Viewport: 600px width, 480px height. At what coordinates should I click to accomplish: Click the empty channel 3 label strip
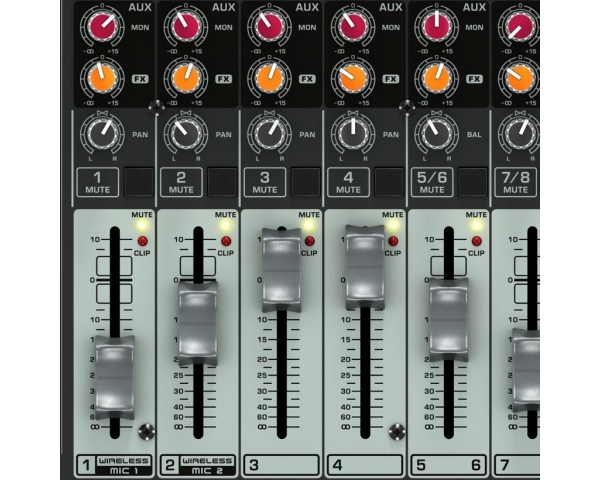pos(281,465)
